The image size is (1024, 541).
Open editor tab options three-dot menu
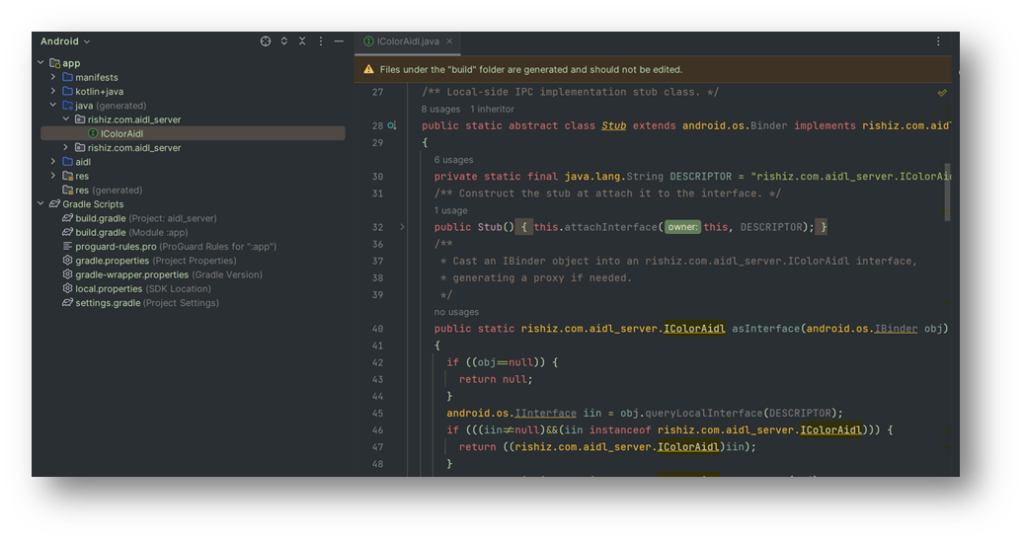click(938, 41)
